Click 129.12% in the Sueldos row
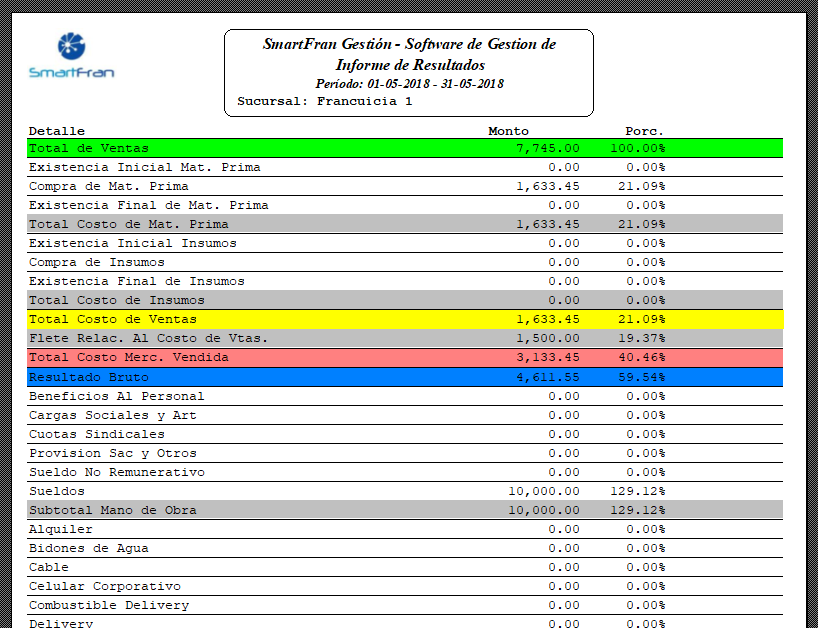818x628 pixels. pos(637,491)
